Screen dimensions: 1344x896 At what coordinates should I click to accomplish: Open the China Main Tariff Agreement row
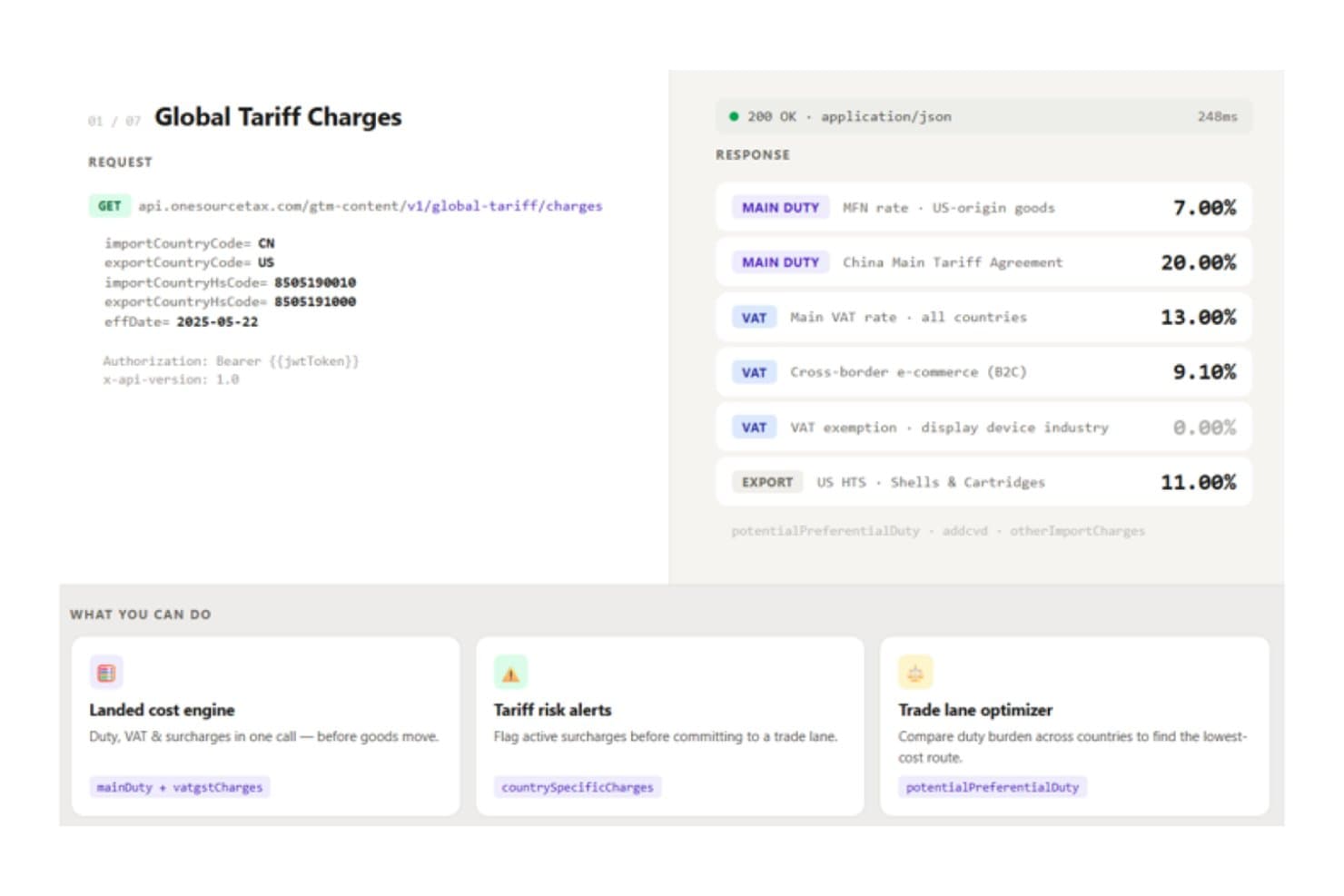(983, 262)
